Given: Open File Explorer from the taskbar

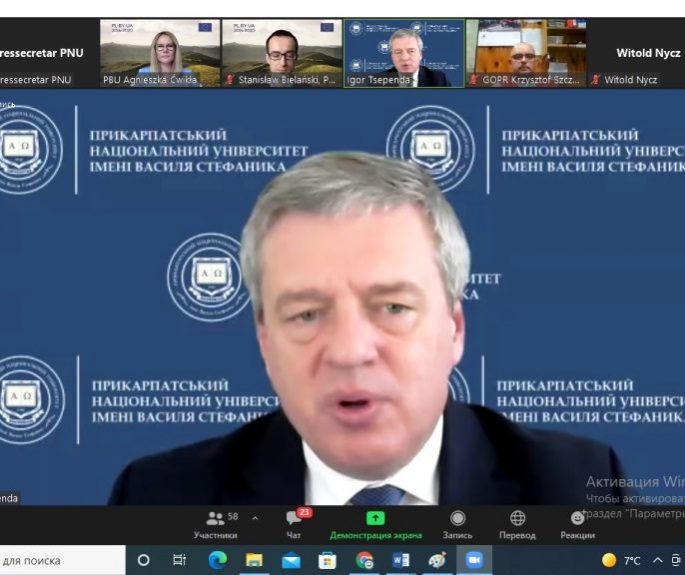Looking at the screenshot, I should click(x=254, y=560).
